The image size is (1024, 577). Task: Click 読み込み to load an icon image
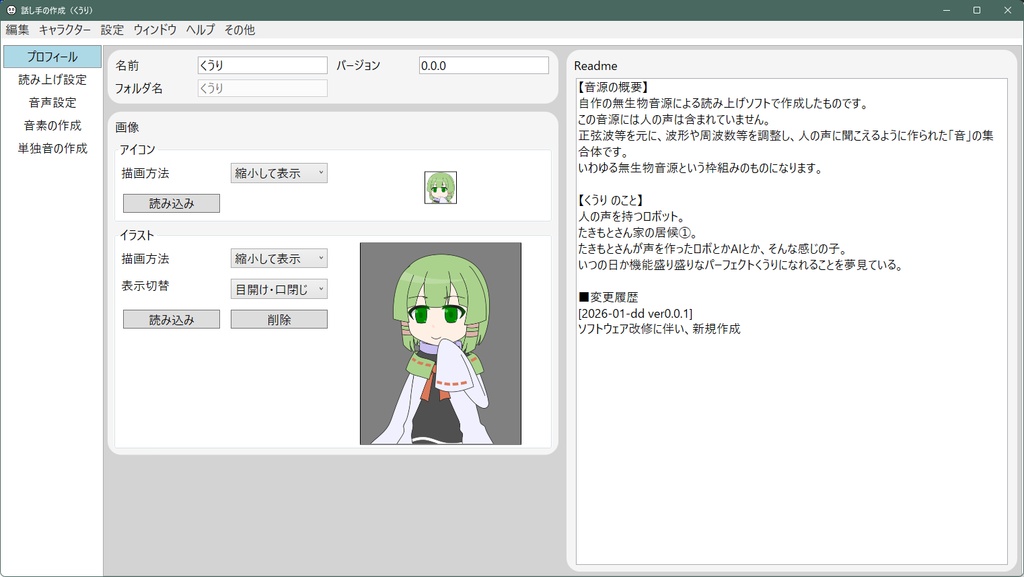(x=171, y=203)
